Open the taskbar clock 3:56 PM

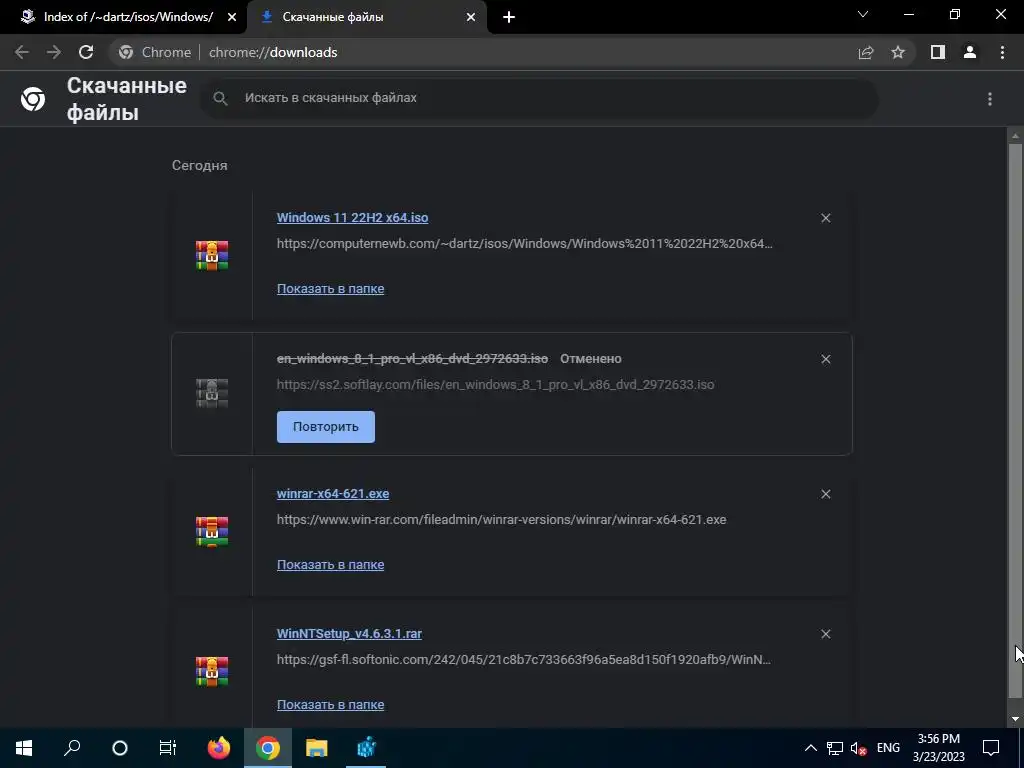(x=938, y=748)
